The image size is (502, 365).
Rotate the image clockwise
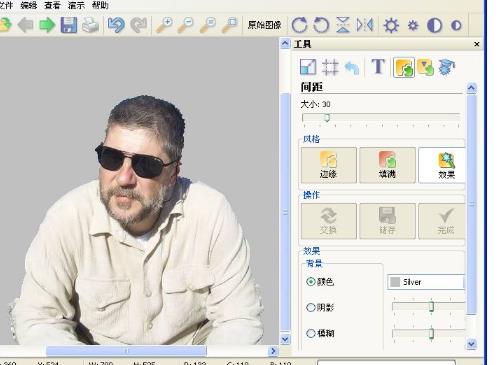point(299,25)
